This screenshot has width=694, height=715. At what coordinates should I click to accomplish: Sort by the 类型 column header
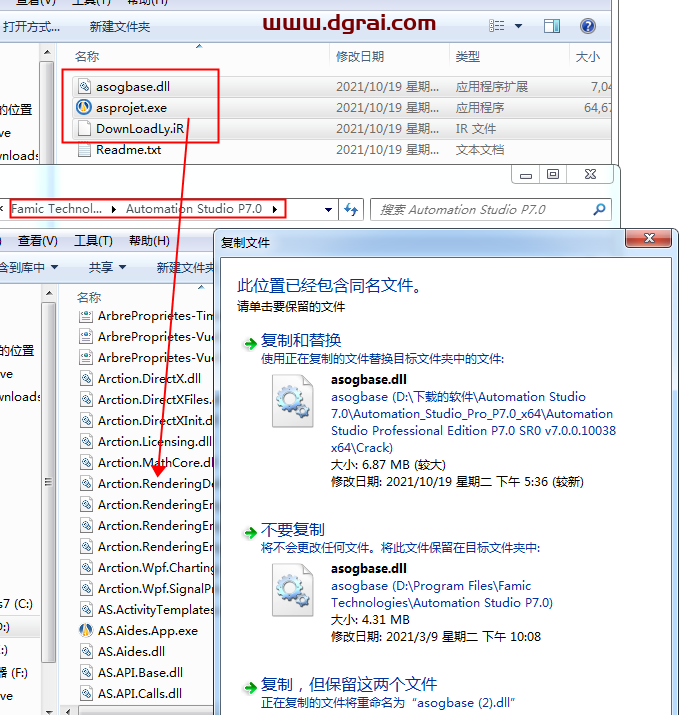coord(467,57)
